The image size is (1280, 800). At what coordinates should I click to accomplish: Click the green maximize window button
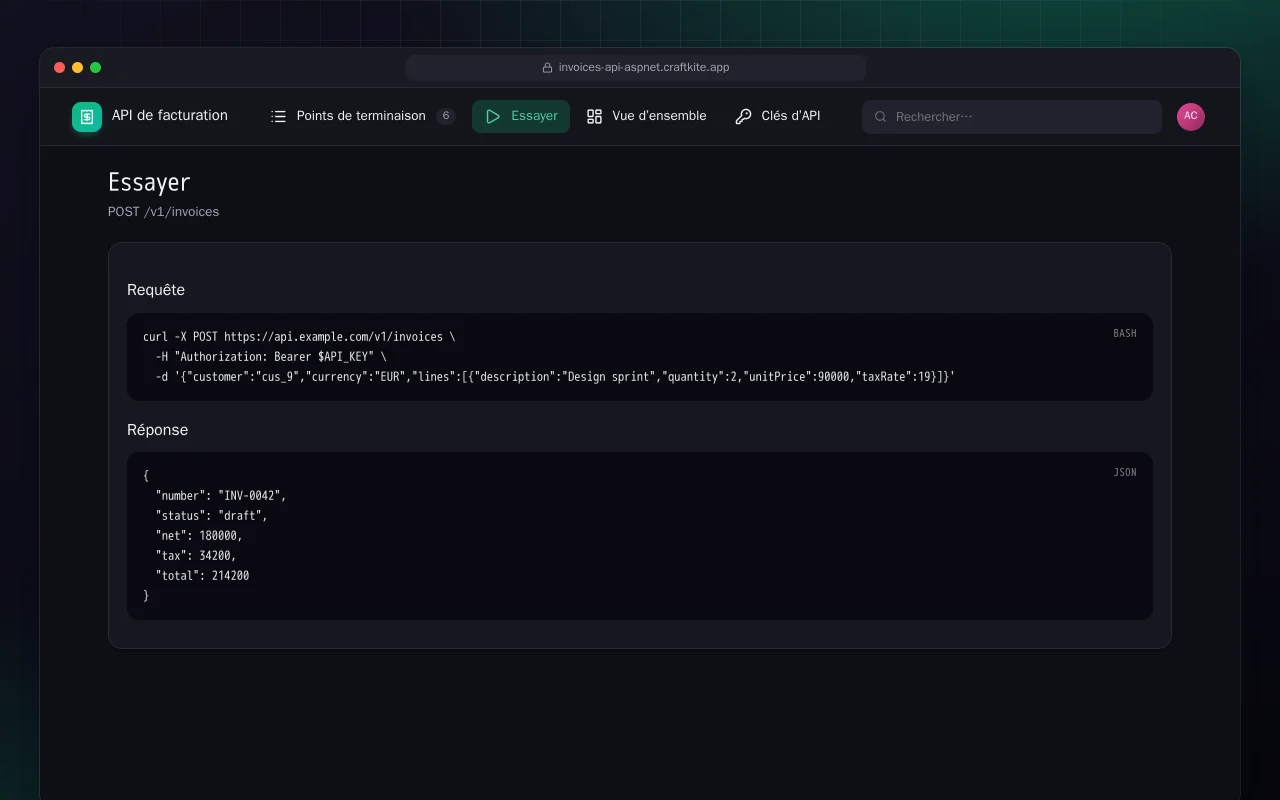point(96,68)
